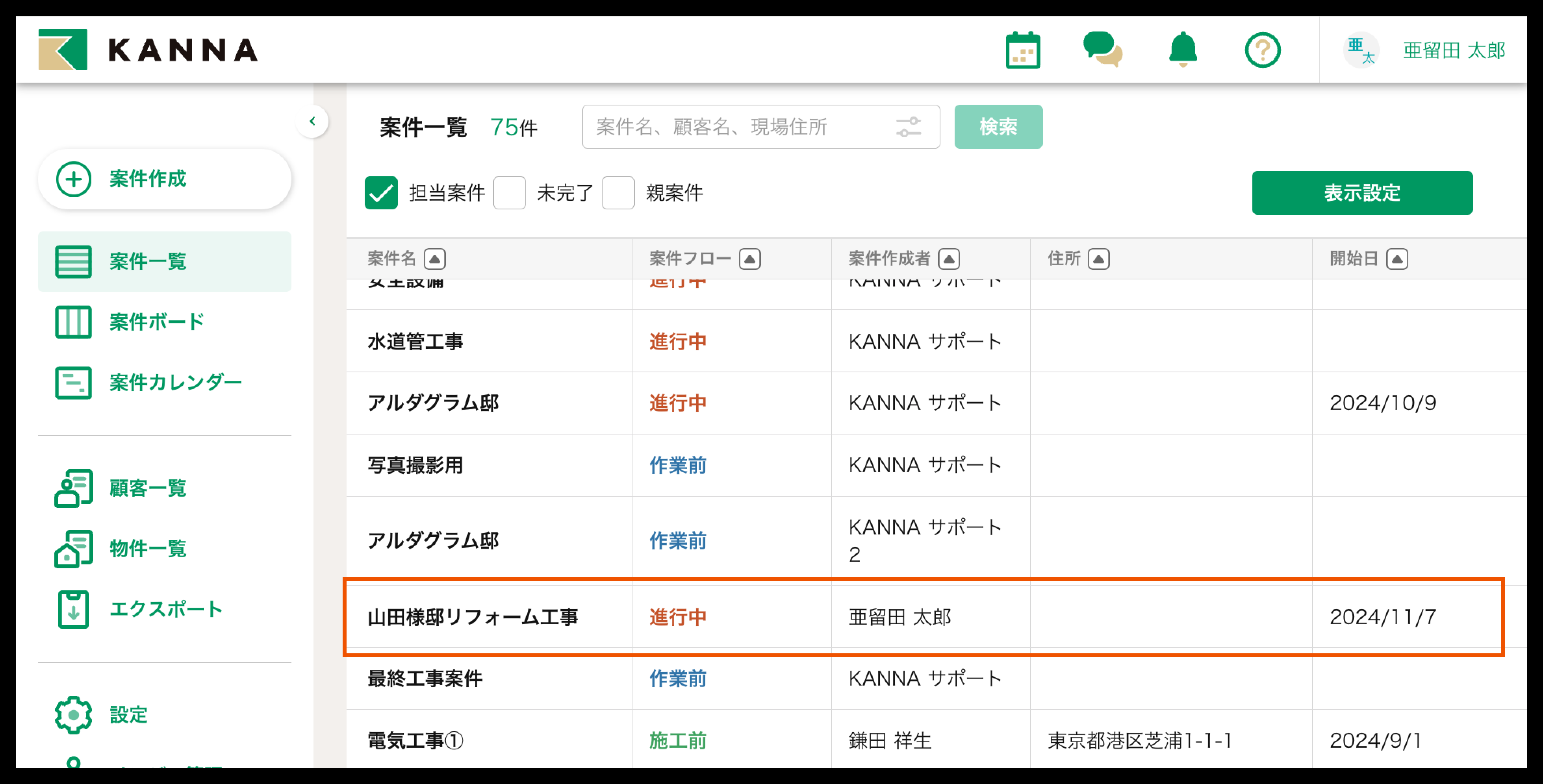Collapse the sidebar with chevron button
Viewport: 1543px width, 784px height.
coord(312,122)
